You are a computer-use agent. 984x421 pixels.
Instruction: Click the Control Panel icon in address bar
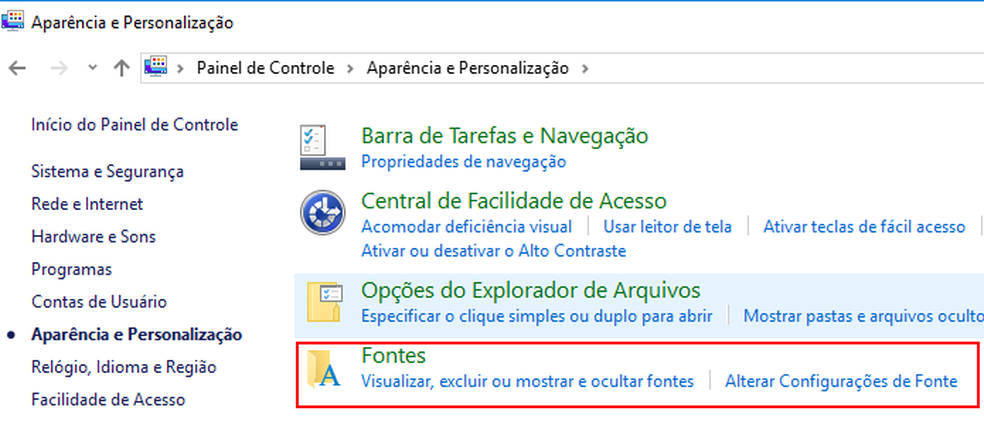pyautogui.click(x=155, y=68)
